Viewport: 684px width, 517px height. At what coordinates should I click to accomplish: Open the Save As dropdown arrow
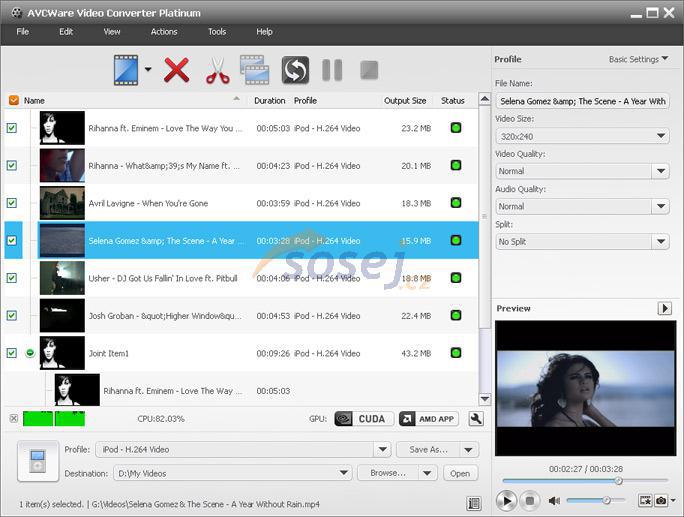(469, 449)
